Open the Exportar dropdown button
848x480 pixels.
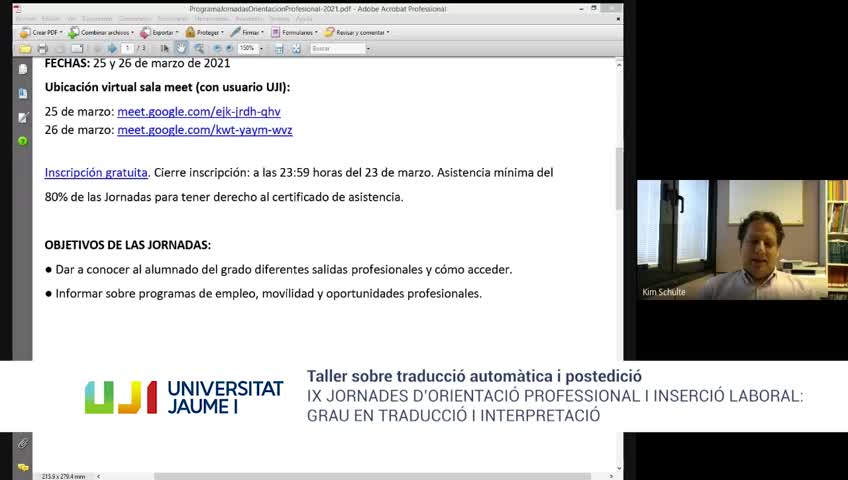(159, 32)
